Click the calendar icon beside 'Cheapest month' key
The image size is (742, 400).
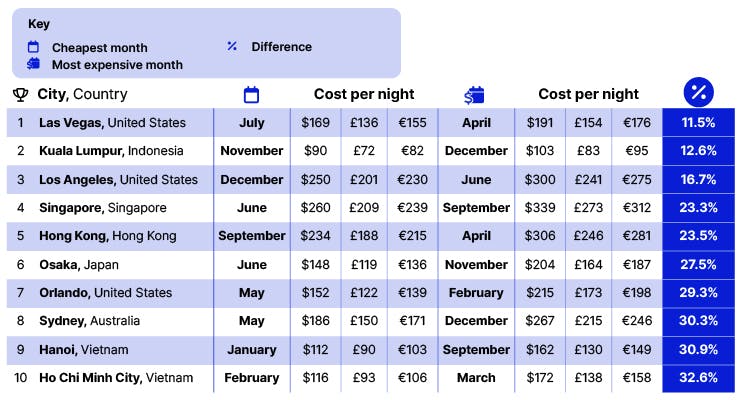tap(33, 47)
